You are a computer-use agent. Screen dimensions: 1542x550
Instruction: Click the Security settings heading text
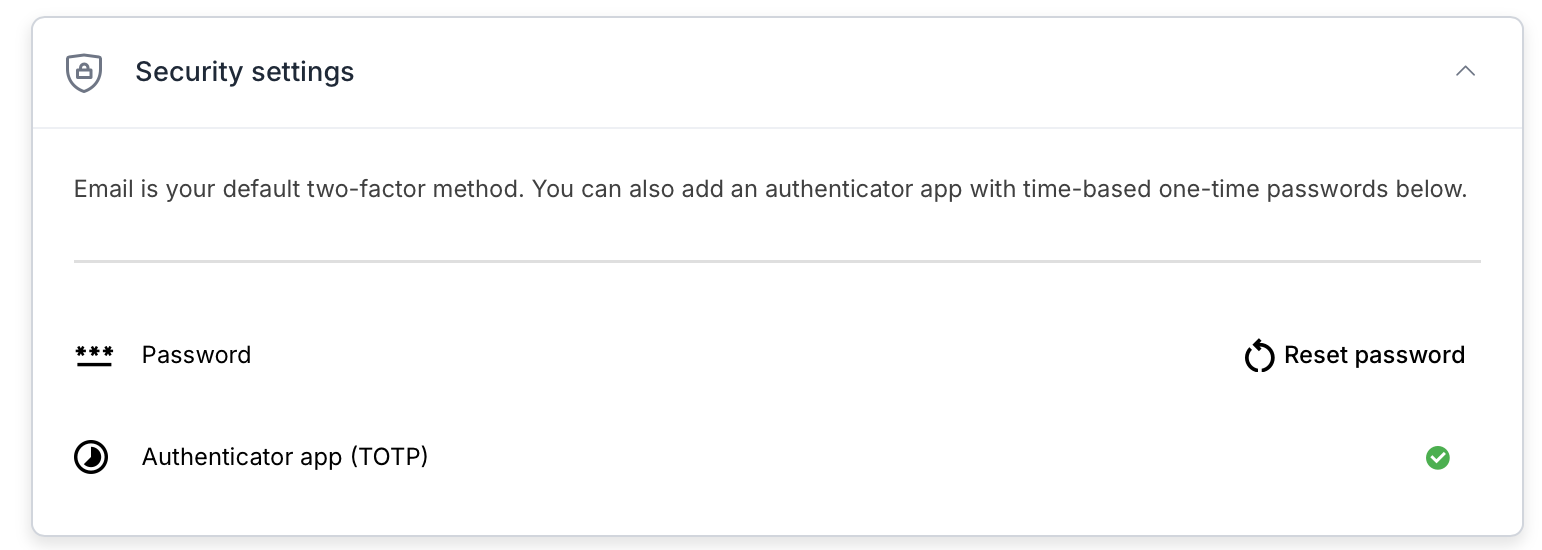244,72
